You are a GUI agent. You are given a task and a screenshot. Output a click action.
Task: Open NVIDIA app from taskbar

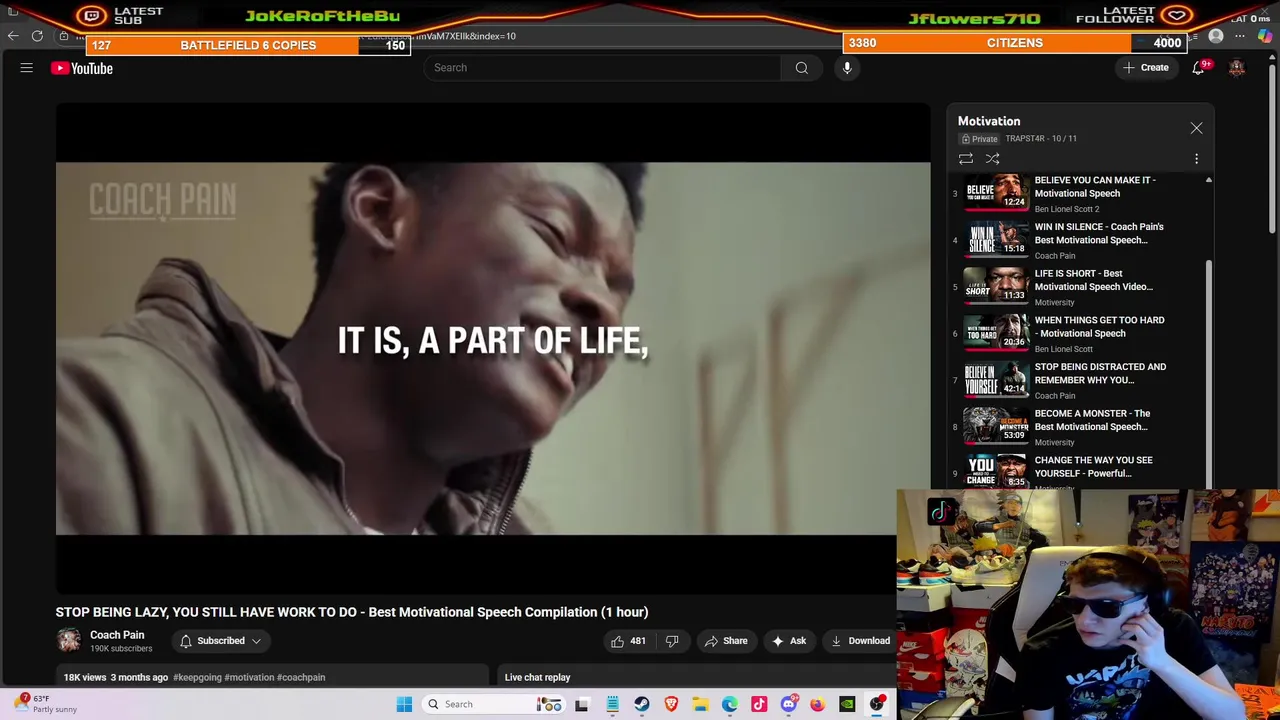pyautogui.click(x=847, y=704)
